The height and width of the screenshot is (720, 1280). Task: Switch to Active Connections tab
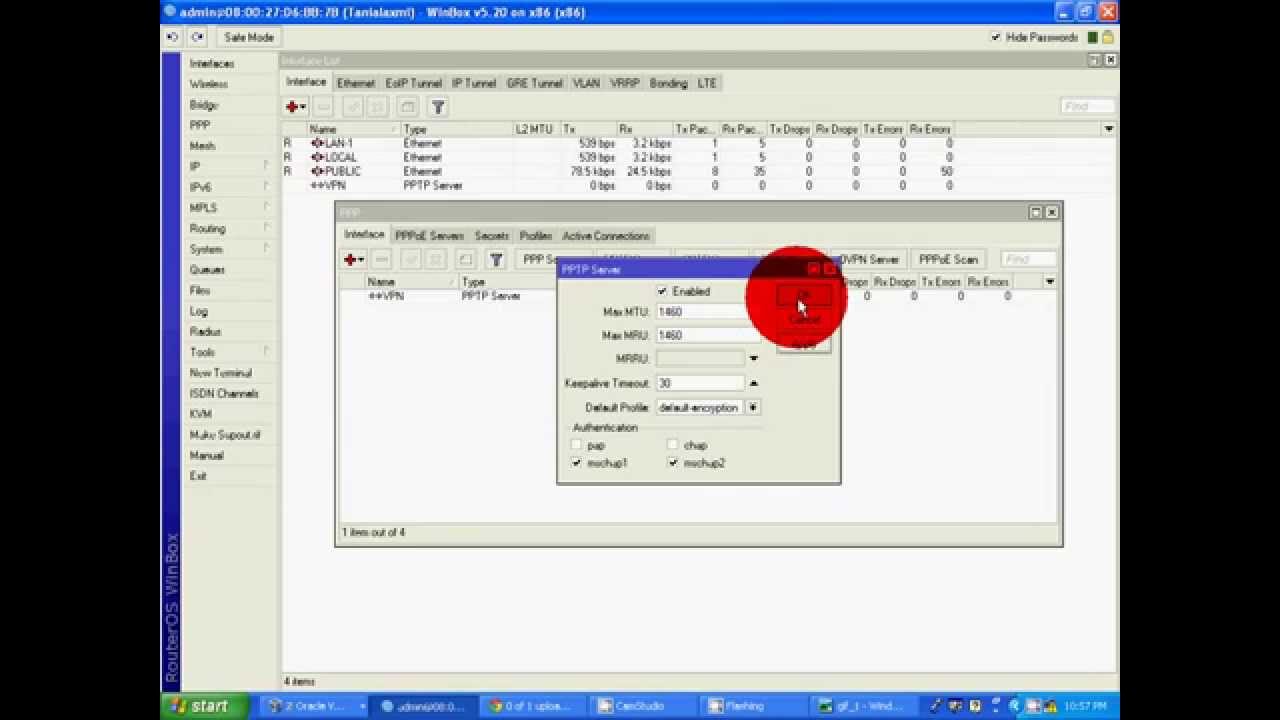[606, 236]
